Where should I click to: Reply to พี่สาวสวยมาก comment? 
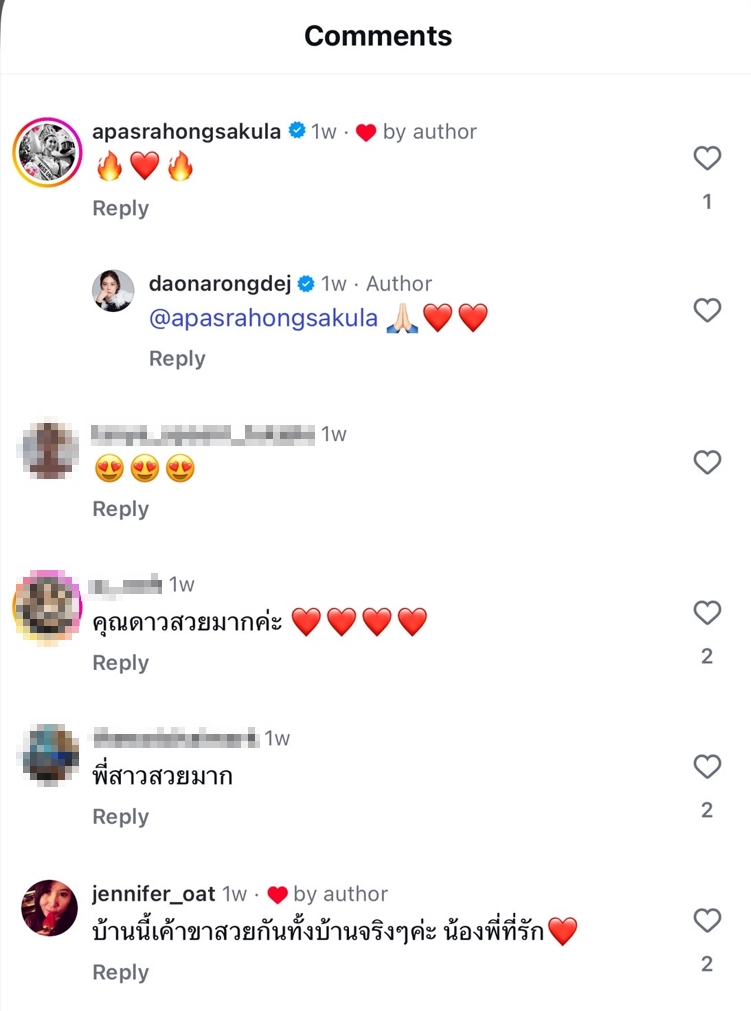120,817
